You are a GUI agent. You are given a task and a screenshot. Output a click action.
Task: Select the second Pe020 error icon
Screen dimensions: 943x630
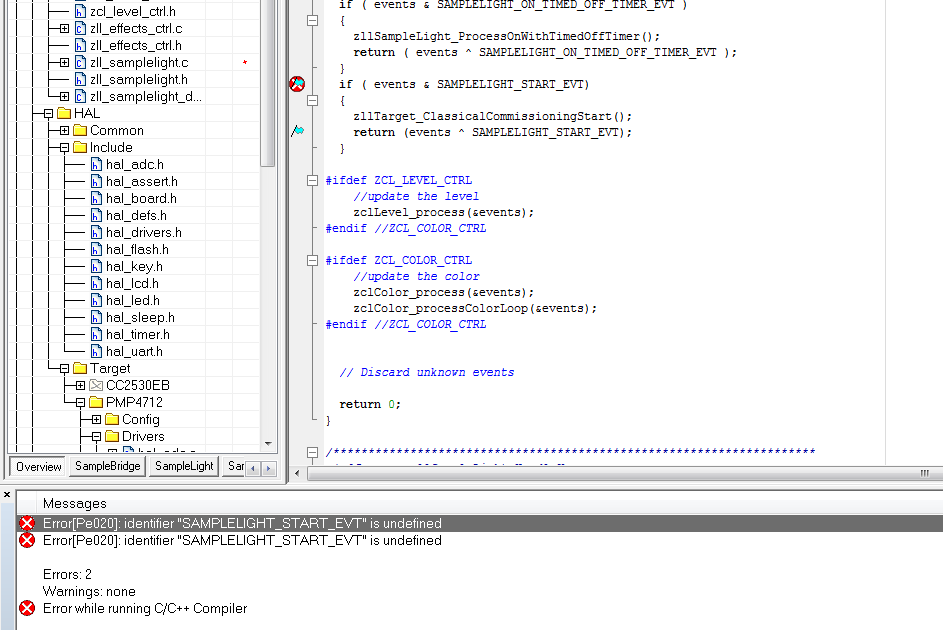pyautogui.click(x=27, y=540)
